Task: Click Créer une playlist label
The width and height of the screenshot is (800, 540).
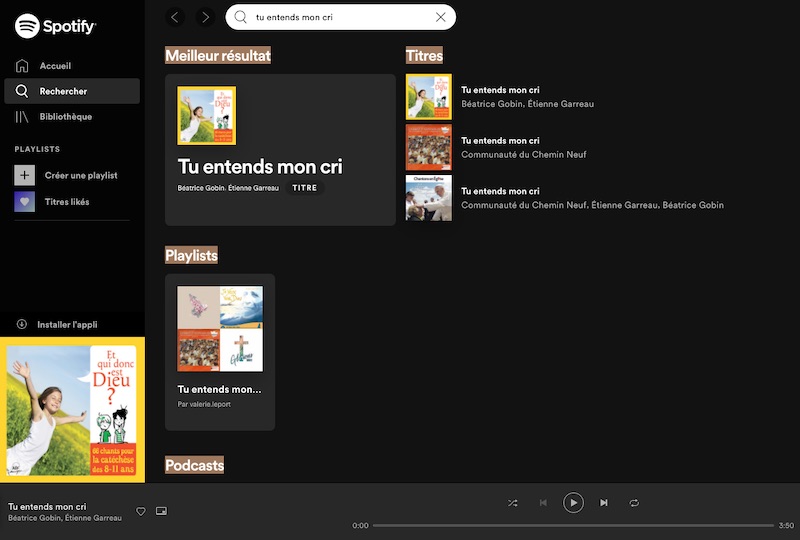Action: [x=81, y=175]
